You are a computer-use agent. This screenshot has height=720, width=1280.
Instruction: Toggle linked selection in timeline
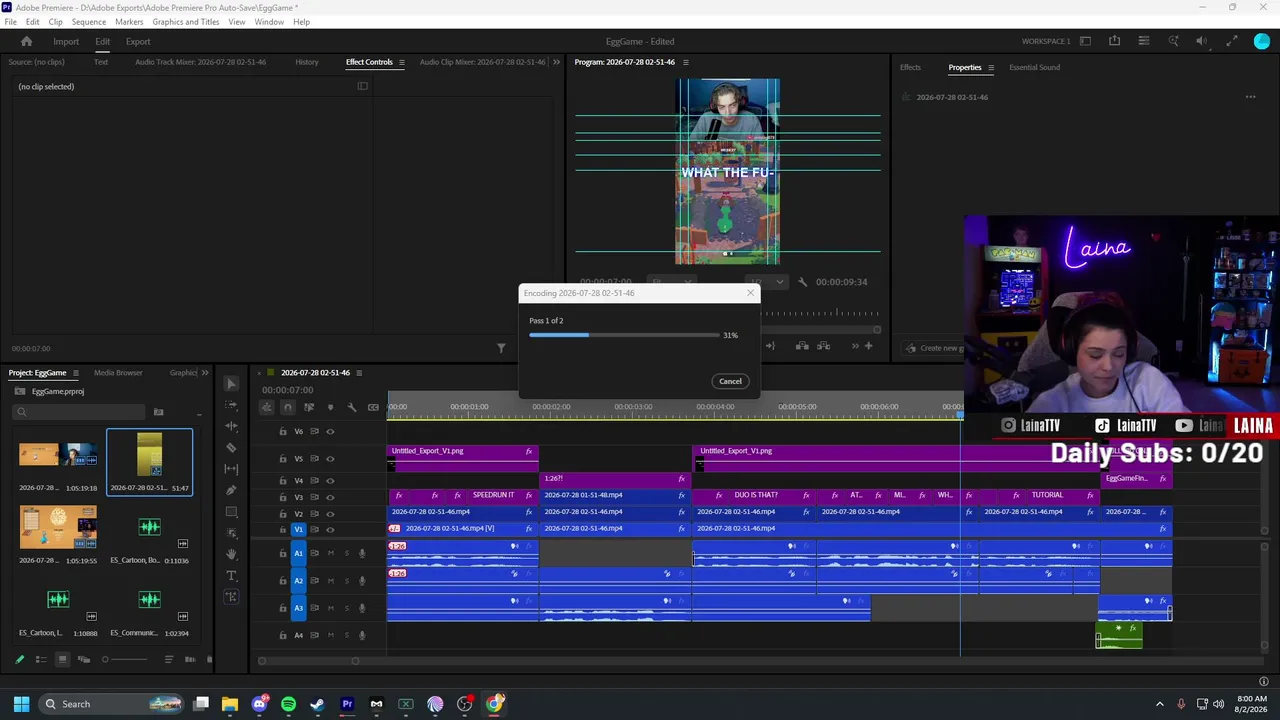pos(309,407)
